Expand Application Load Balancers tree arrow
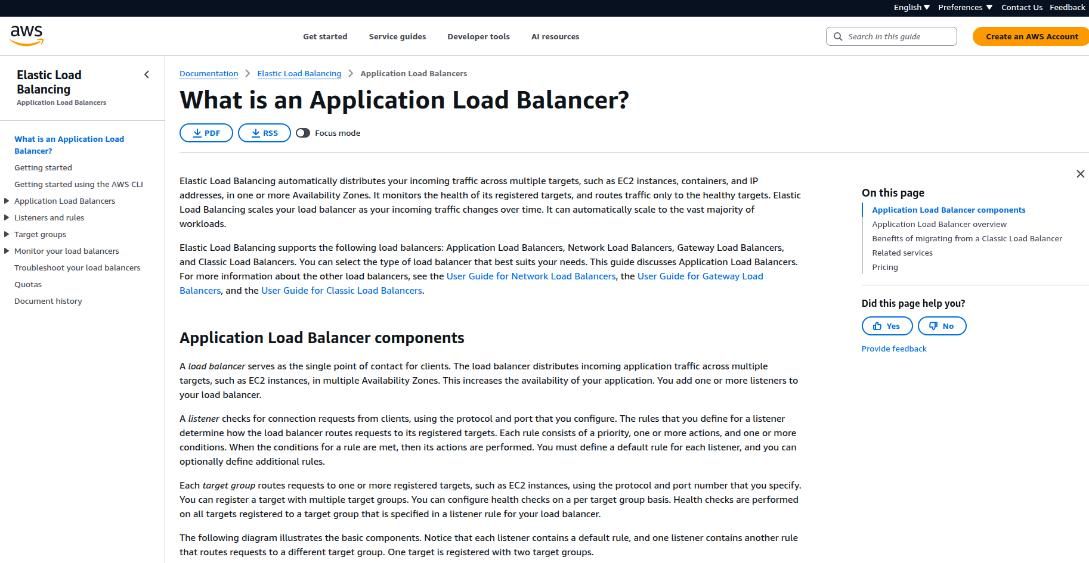The height and width of the screenshot is (563, 1089). point(7,201)
